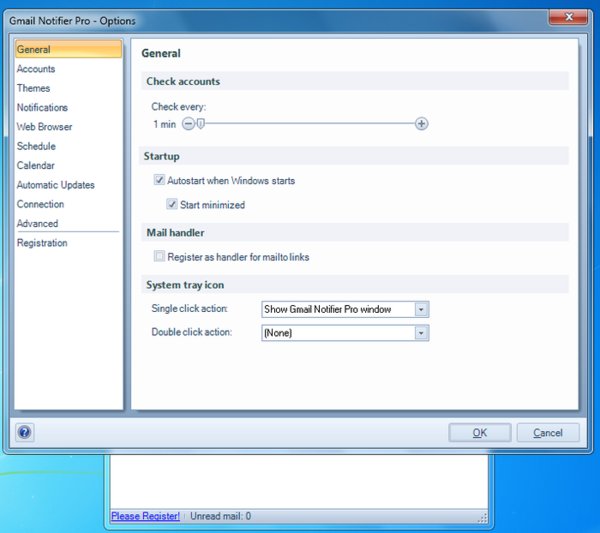
Task: Click the check interval slider thumb
Action: click(201, 124)
